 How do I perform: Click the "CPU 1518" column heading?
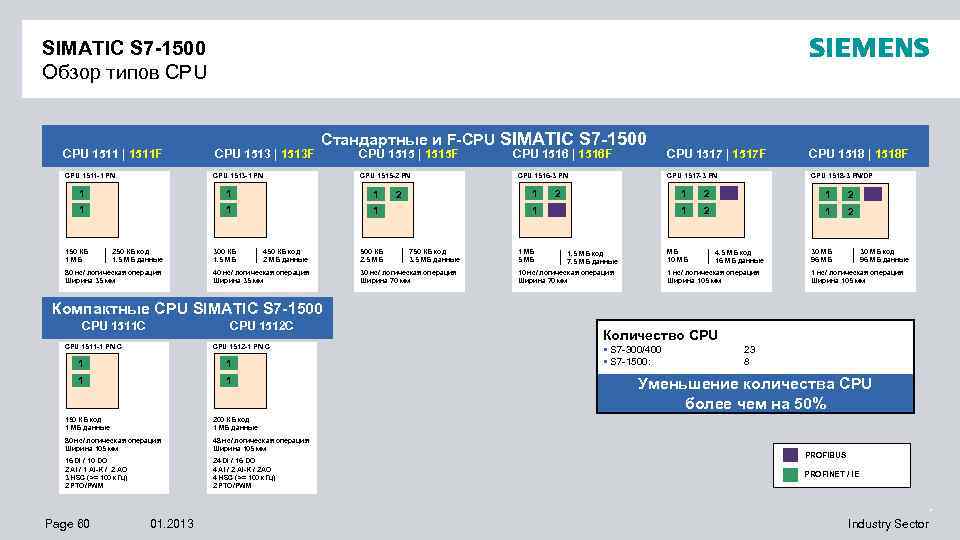click(836, 154)
